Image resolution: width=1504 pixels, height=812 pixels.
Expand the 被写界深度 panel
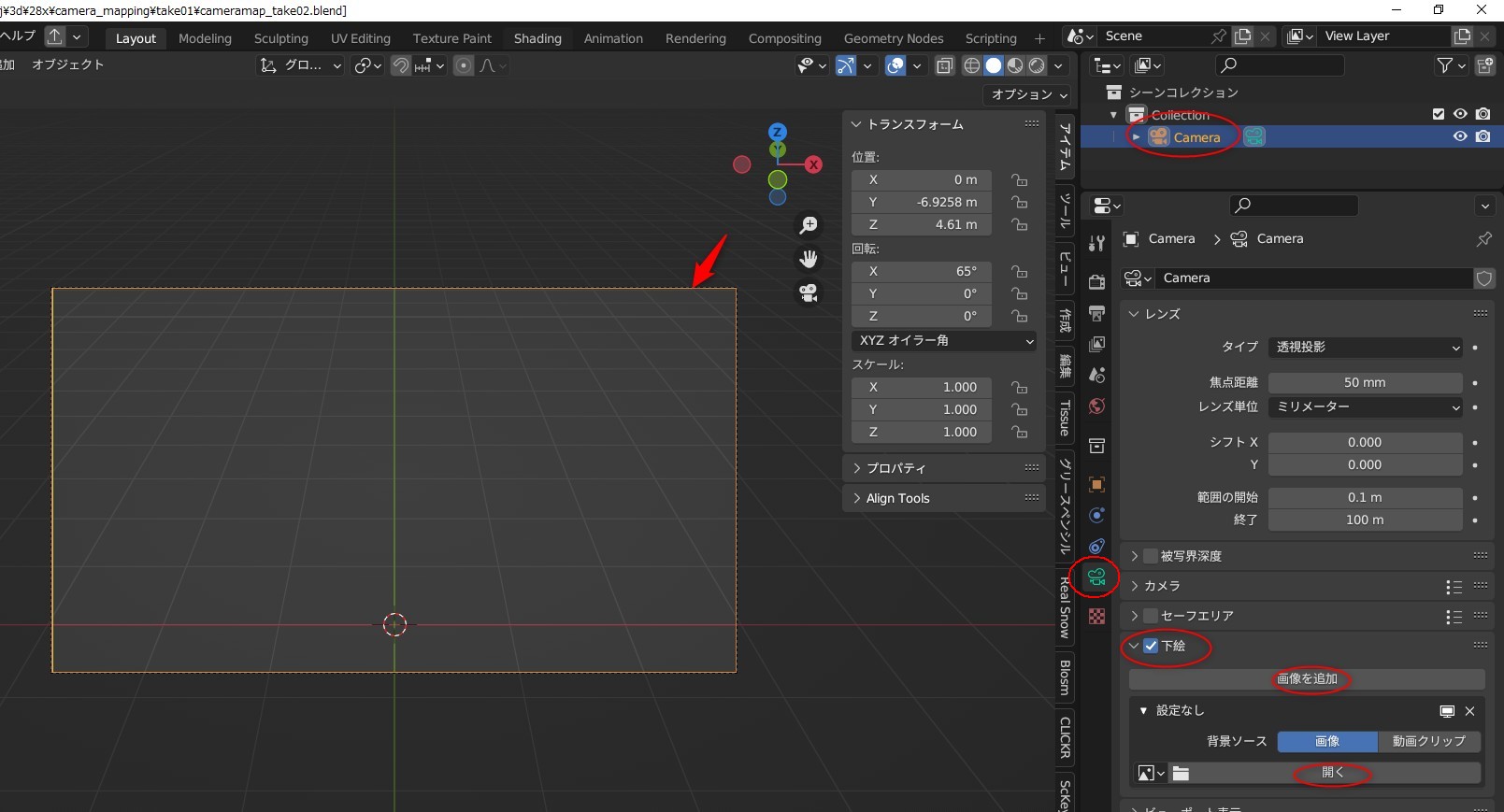point(1135,556)
